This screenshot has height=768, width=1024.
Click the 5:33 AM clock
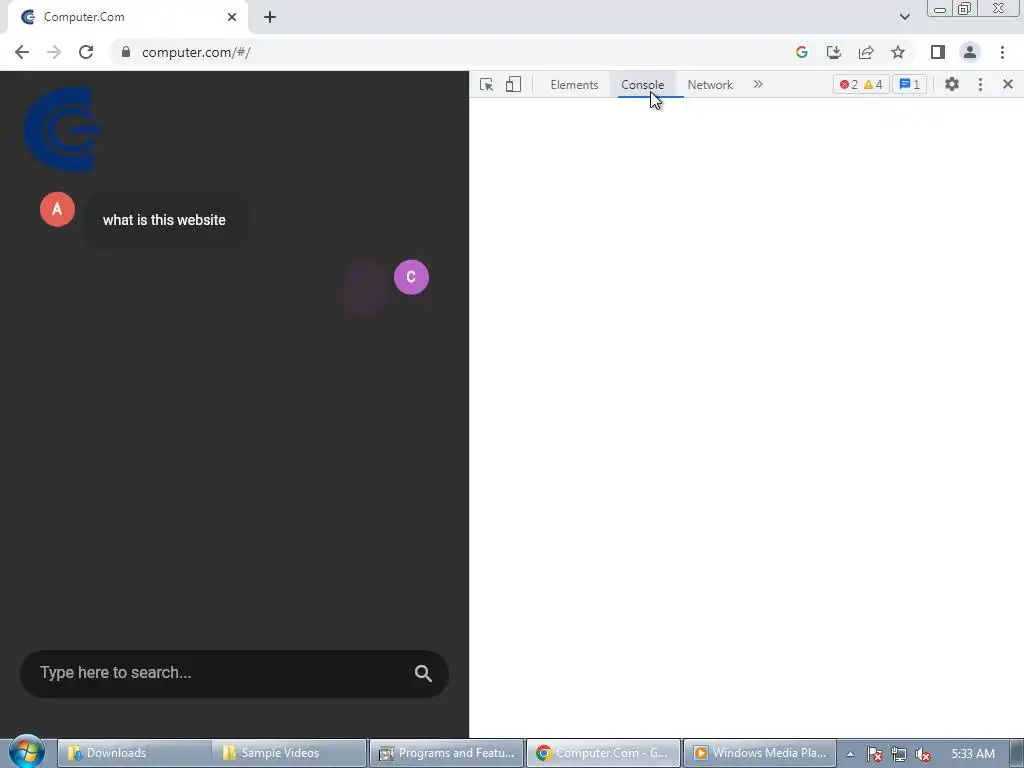point(973,754)
